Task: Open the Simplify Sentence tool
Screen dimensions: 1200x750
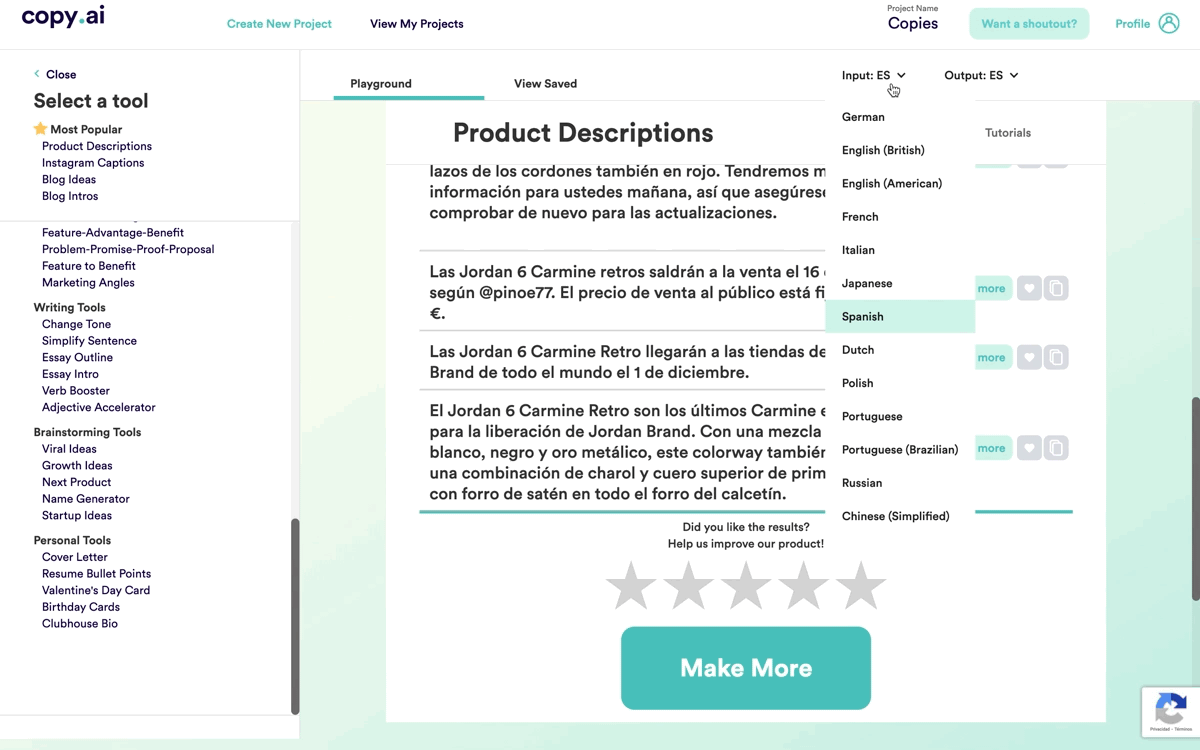Action: tap(89, 341)
